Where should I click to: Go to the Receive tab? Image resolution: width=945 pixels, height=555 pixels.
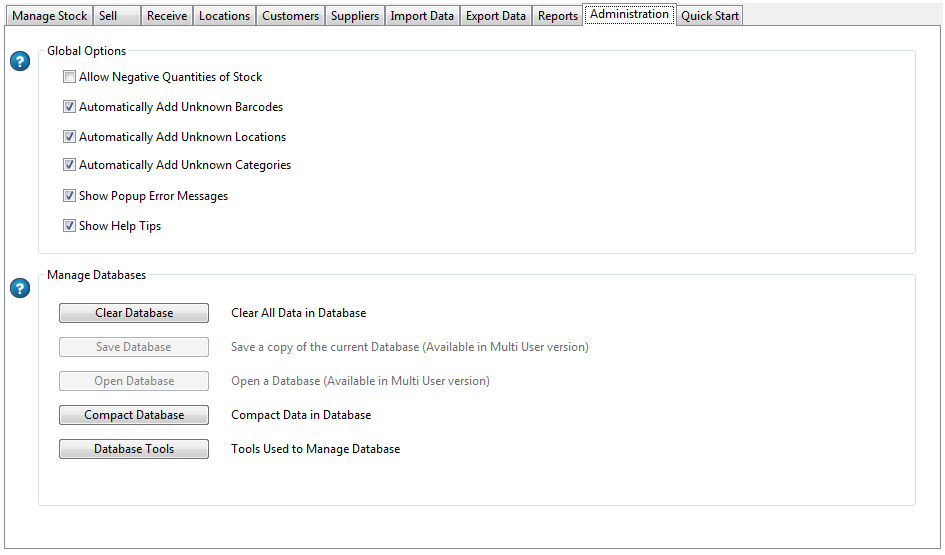(x=167, y=16)
